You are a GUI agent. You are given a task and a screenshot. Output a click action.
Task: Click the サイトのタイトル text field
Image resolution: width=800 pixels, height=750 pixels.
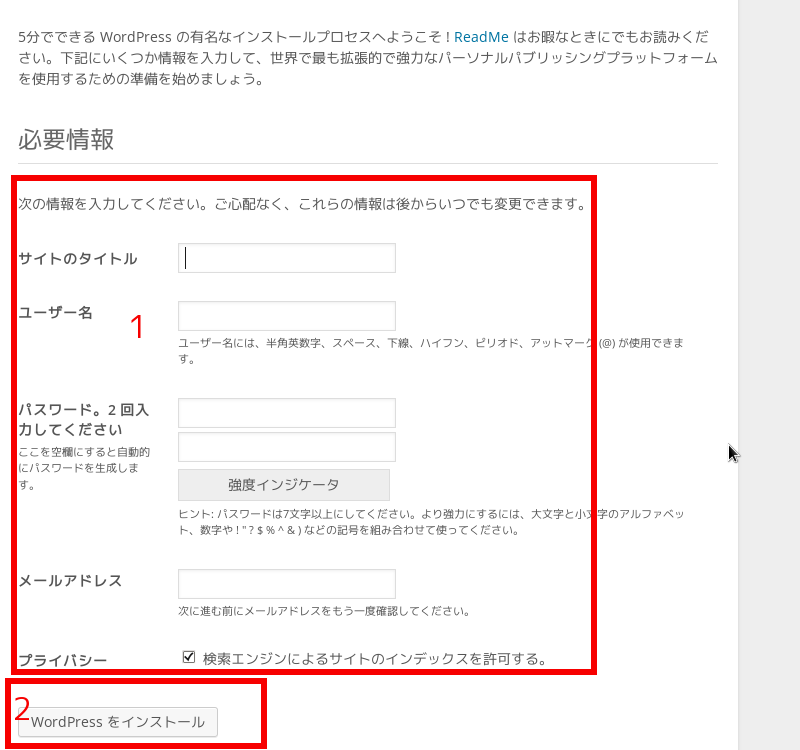pyautogui.click(x=287, y=258)
